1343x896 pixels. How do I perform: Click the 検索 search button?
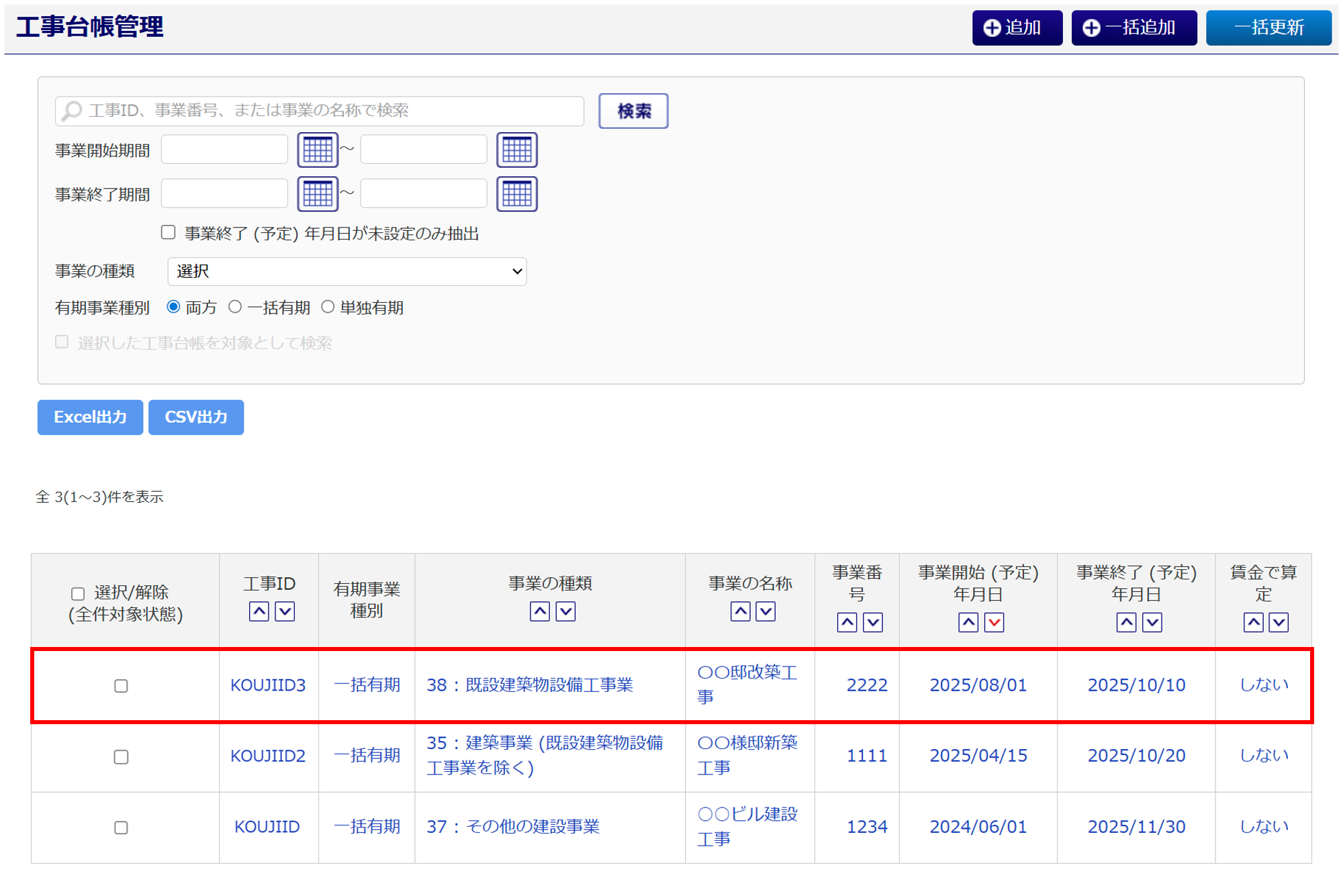point(633,111)
